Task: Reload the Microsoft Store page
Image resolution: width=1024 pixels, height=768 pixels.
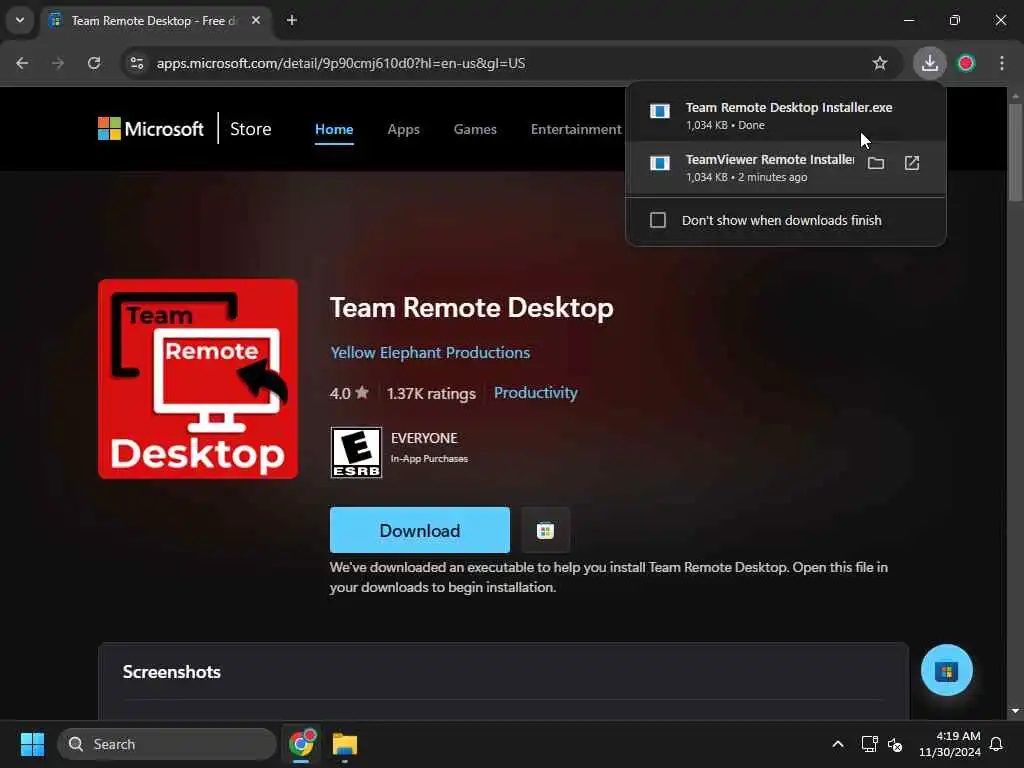Action: coord(94,63)
